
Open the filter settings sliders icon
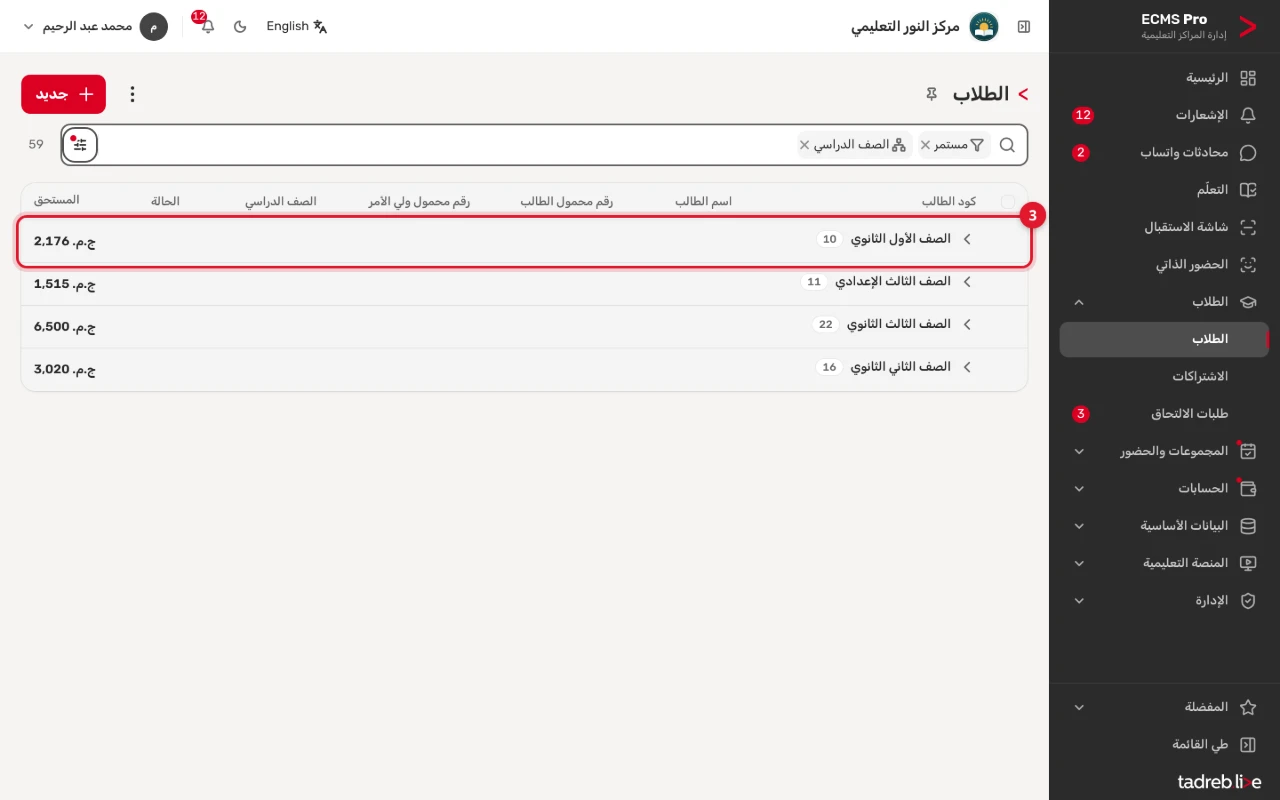tap(80, 145)
